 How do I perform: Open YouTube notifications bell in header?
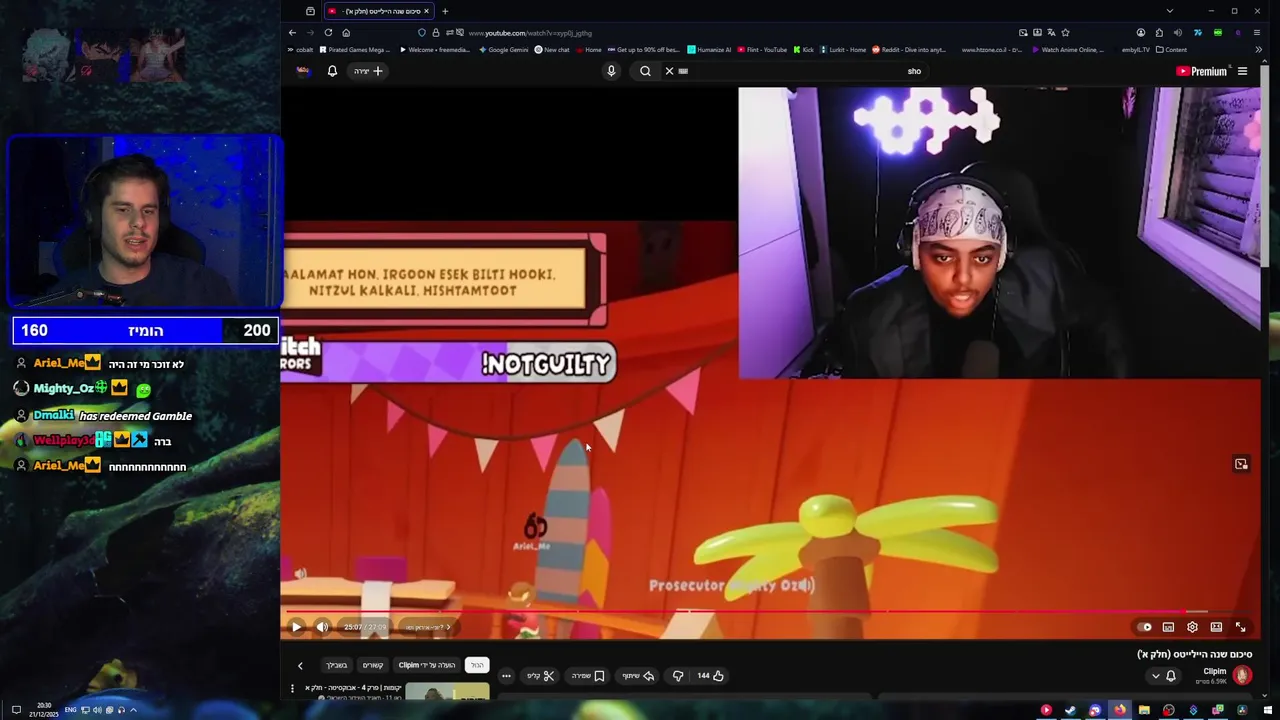click(332, 71)
